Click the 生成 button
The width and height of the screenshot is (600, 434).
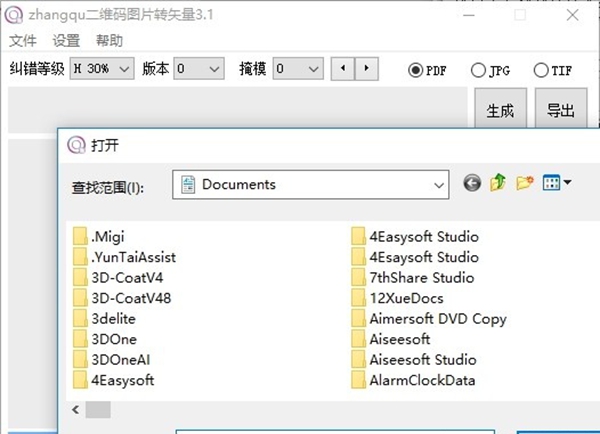click(x=501, y=109)
